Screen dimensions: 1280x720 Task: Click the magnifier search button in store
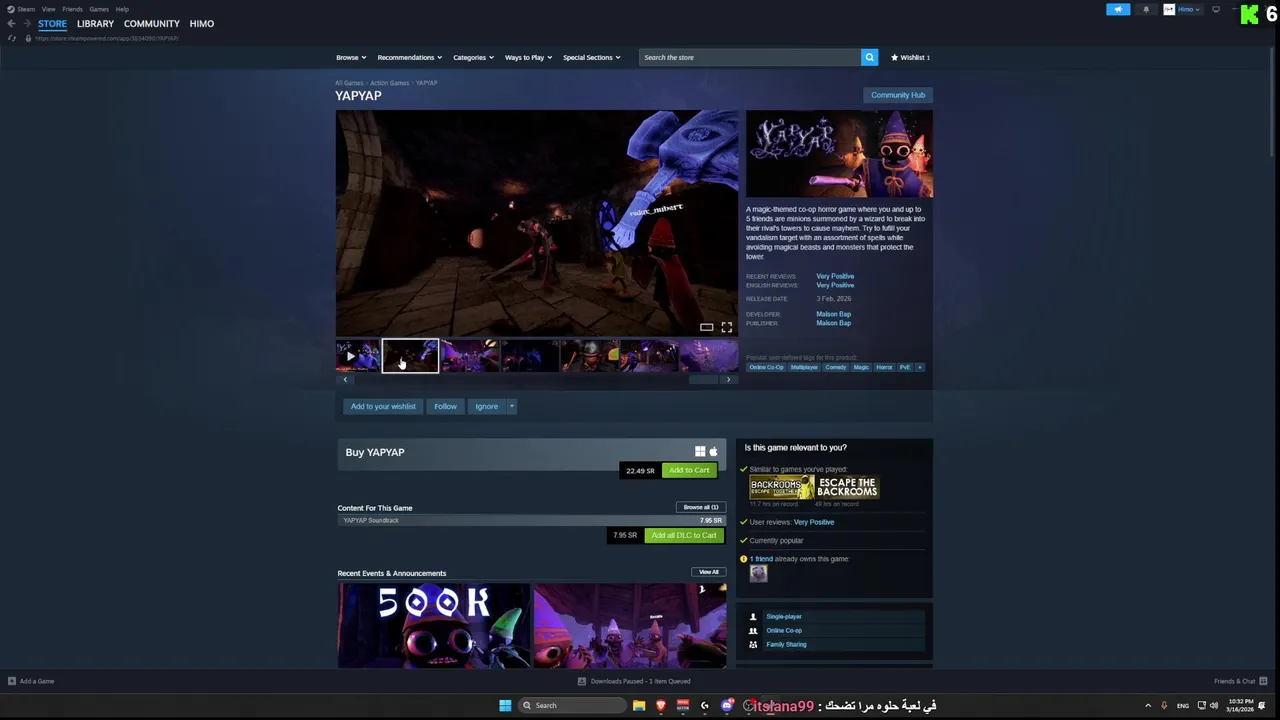pos(869,57)
